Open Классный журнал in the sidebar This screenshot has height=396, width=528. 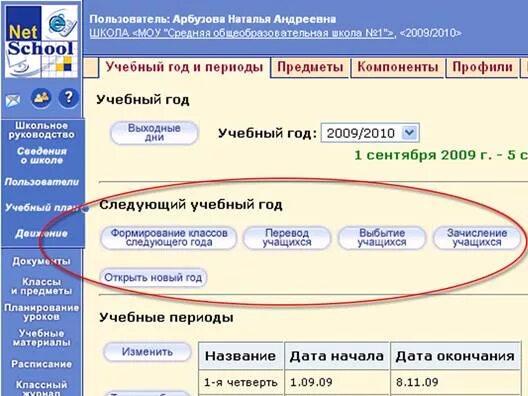[x=41, y=389]
